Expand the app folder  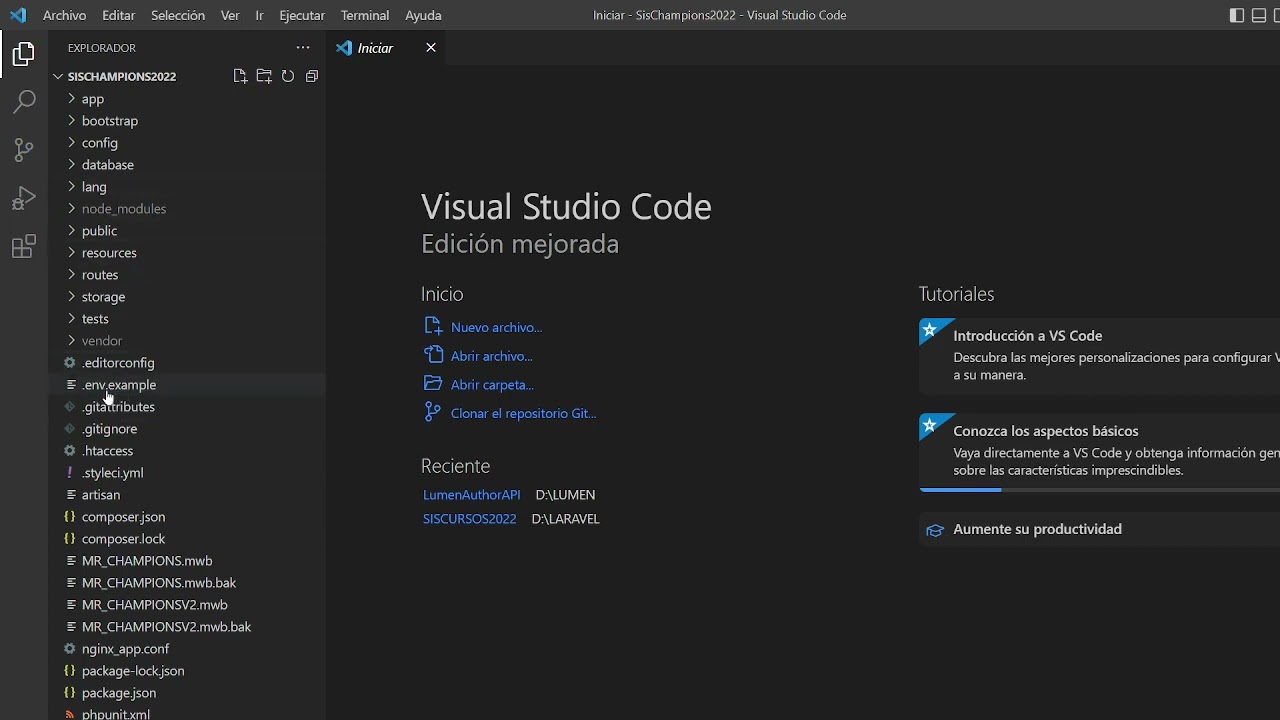point(93,99)
